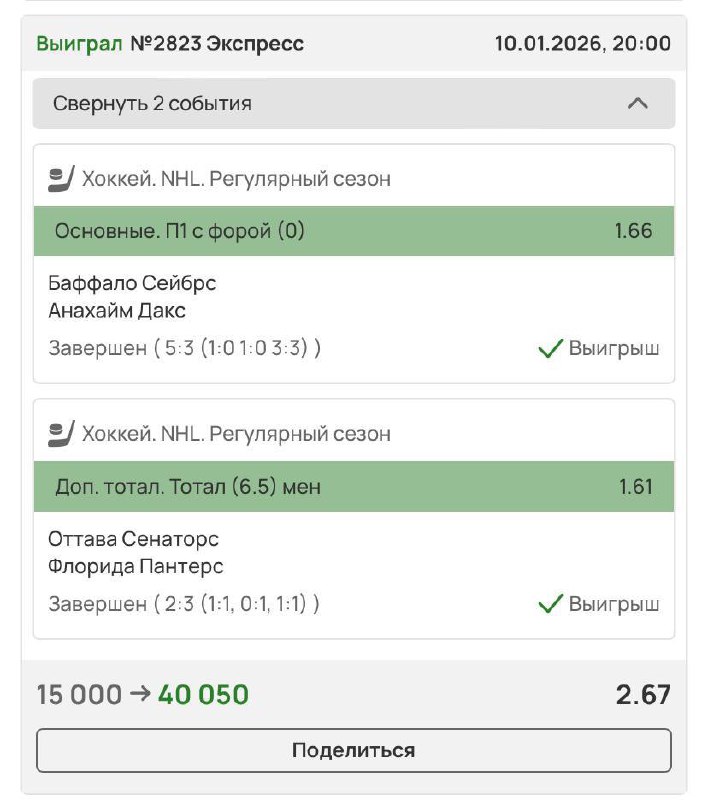708x800 pixels.
Task: Click green checkmark beside Buffalo Выигрыш status
Action: [550, 350]
